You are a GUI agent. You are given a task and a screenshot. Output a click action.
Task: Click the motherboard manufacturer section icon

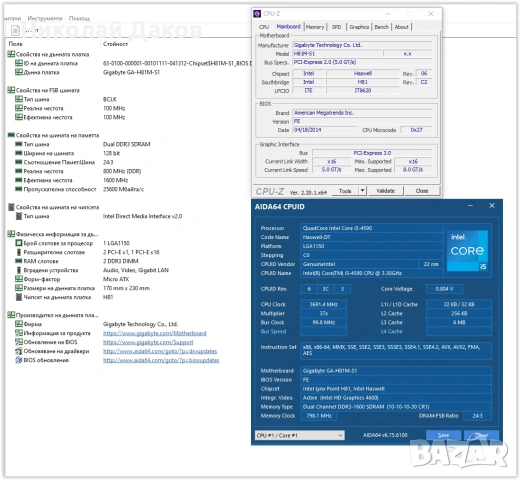(11, 315)
